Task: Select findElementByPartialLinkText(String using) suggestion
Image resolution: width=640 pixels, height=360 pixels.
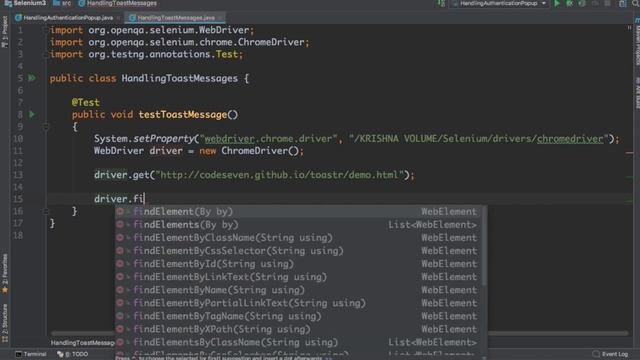Action: (x=299, y=303)
